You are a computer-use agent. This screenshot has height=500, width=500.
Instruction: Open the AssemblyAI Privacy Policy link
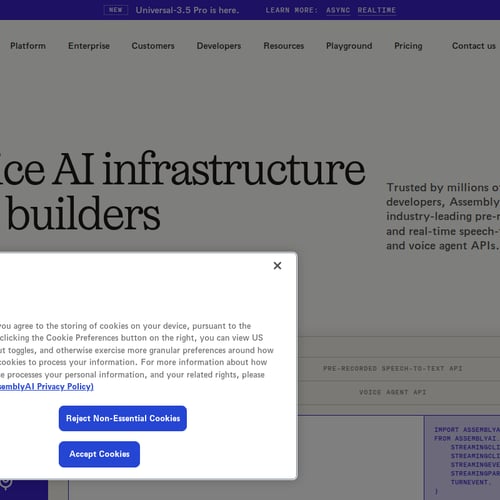46,387
